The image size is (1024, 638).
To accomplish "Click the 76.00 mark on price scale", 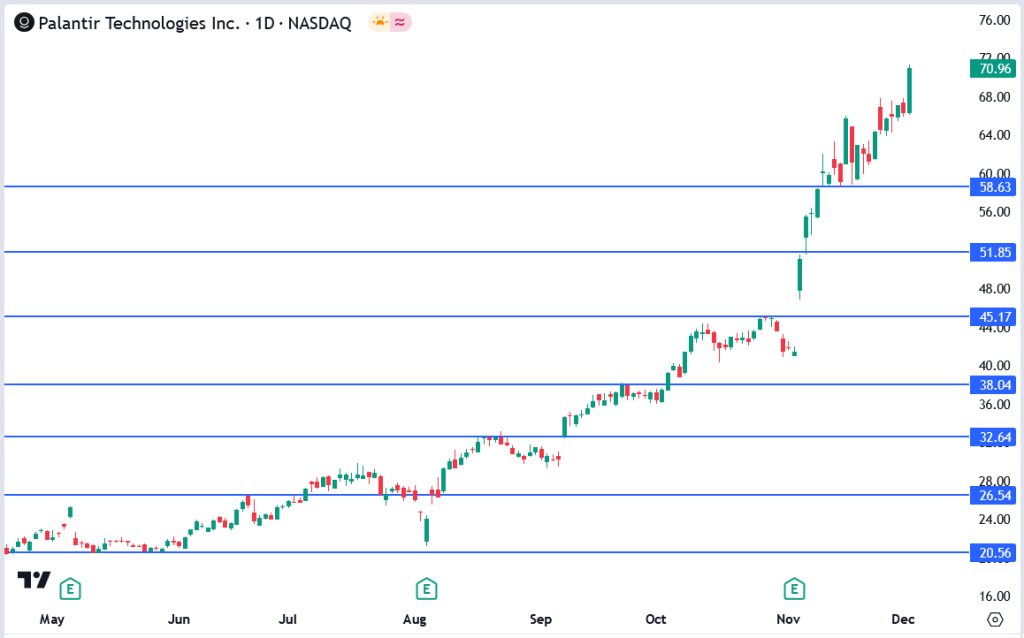I will (x=992, y=20).
